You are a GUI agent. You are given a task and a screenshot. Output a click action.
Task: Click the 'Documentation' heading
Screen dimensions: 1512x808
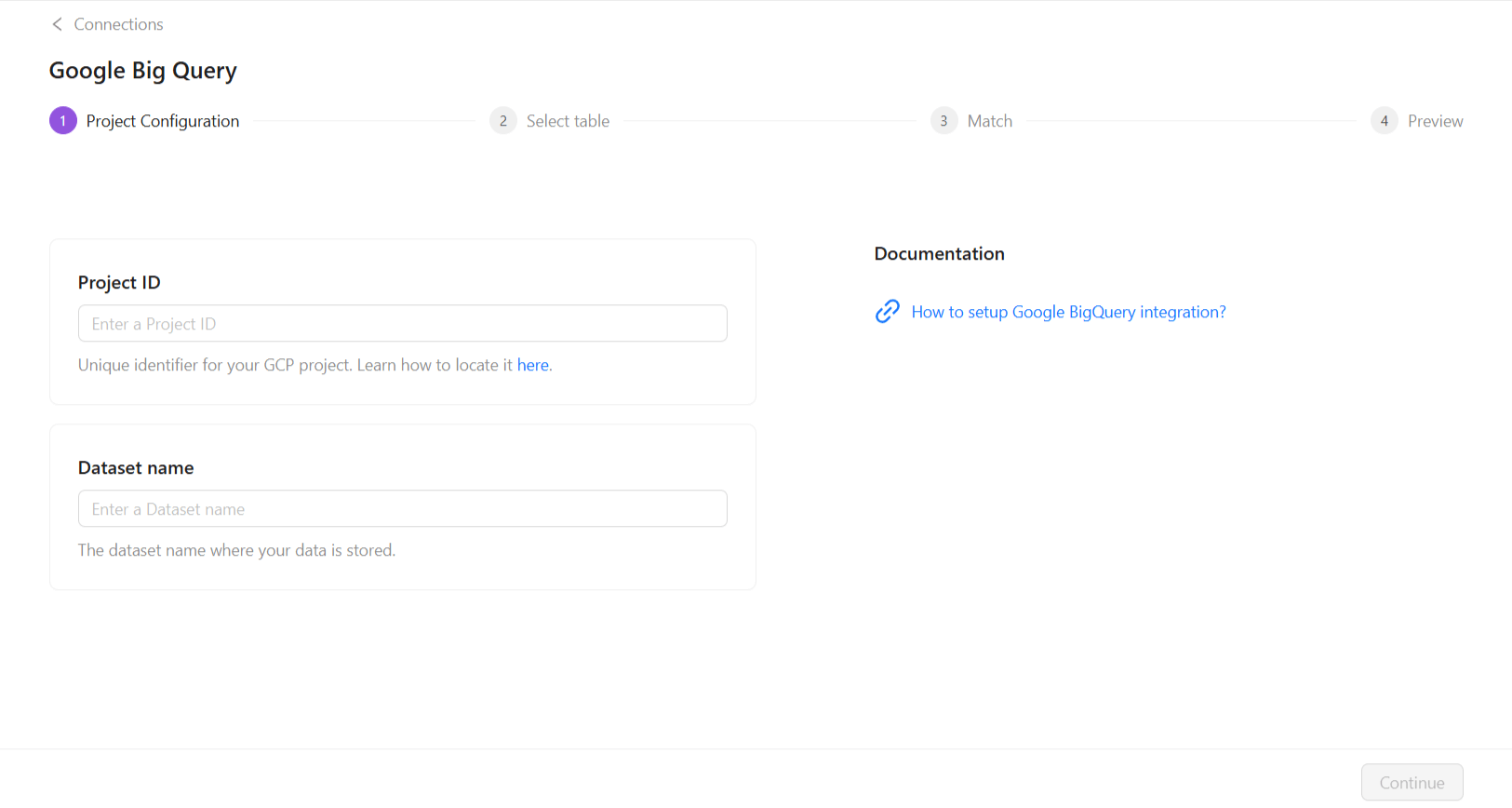tap(939, 253)
